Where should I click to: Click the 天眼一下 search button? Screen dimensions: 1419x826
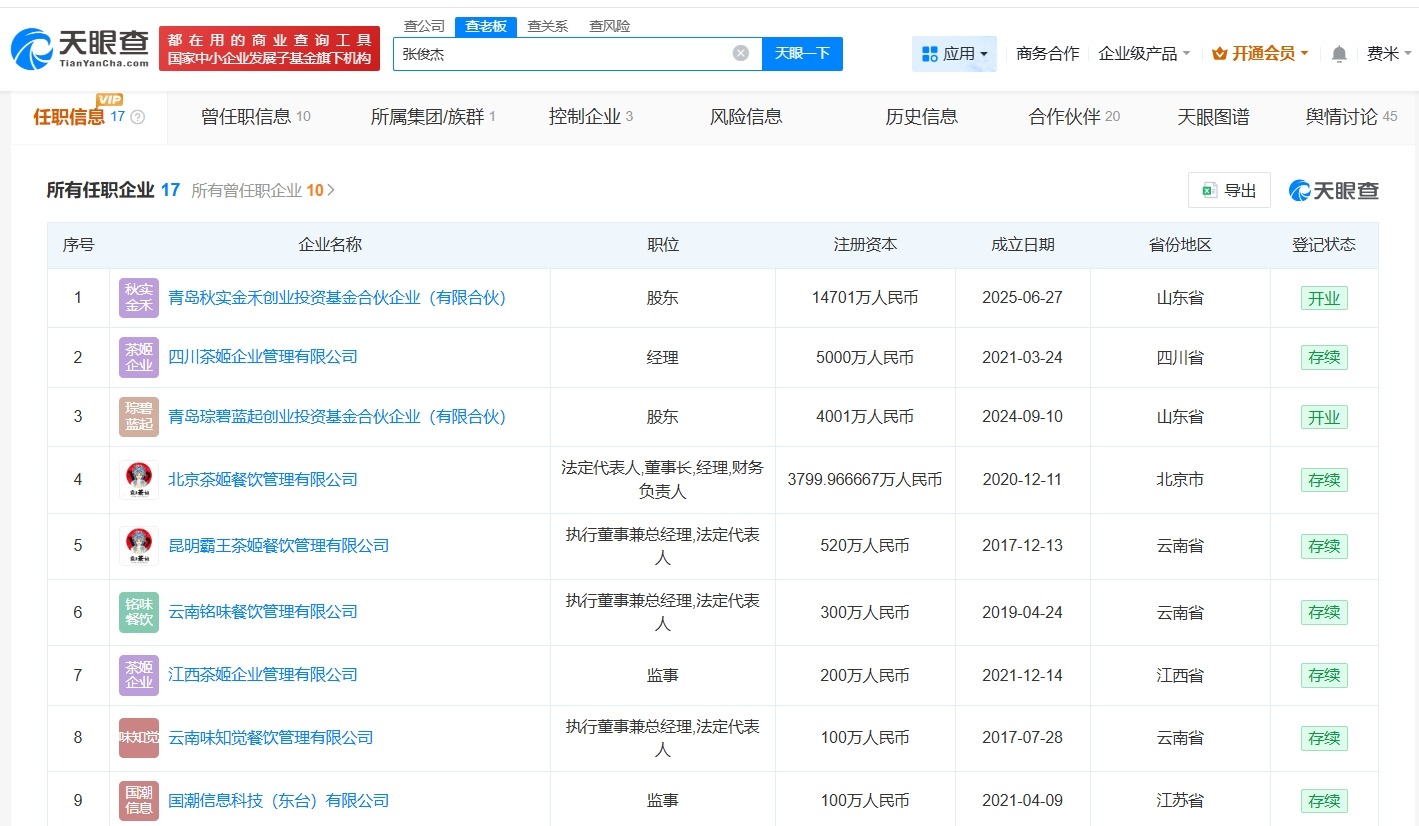point(802,53)
